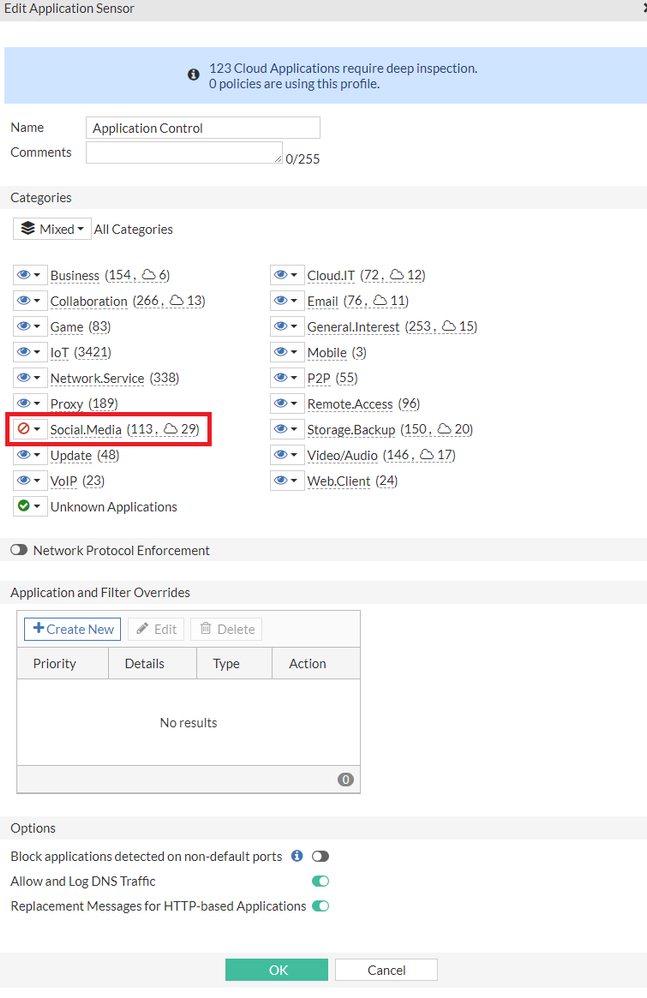Click the Priority column header
This screenshot has width=647, height=998.
coord(55,663)
